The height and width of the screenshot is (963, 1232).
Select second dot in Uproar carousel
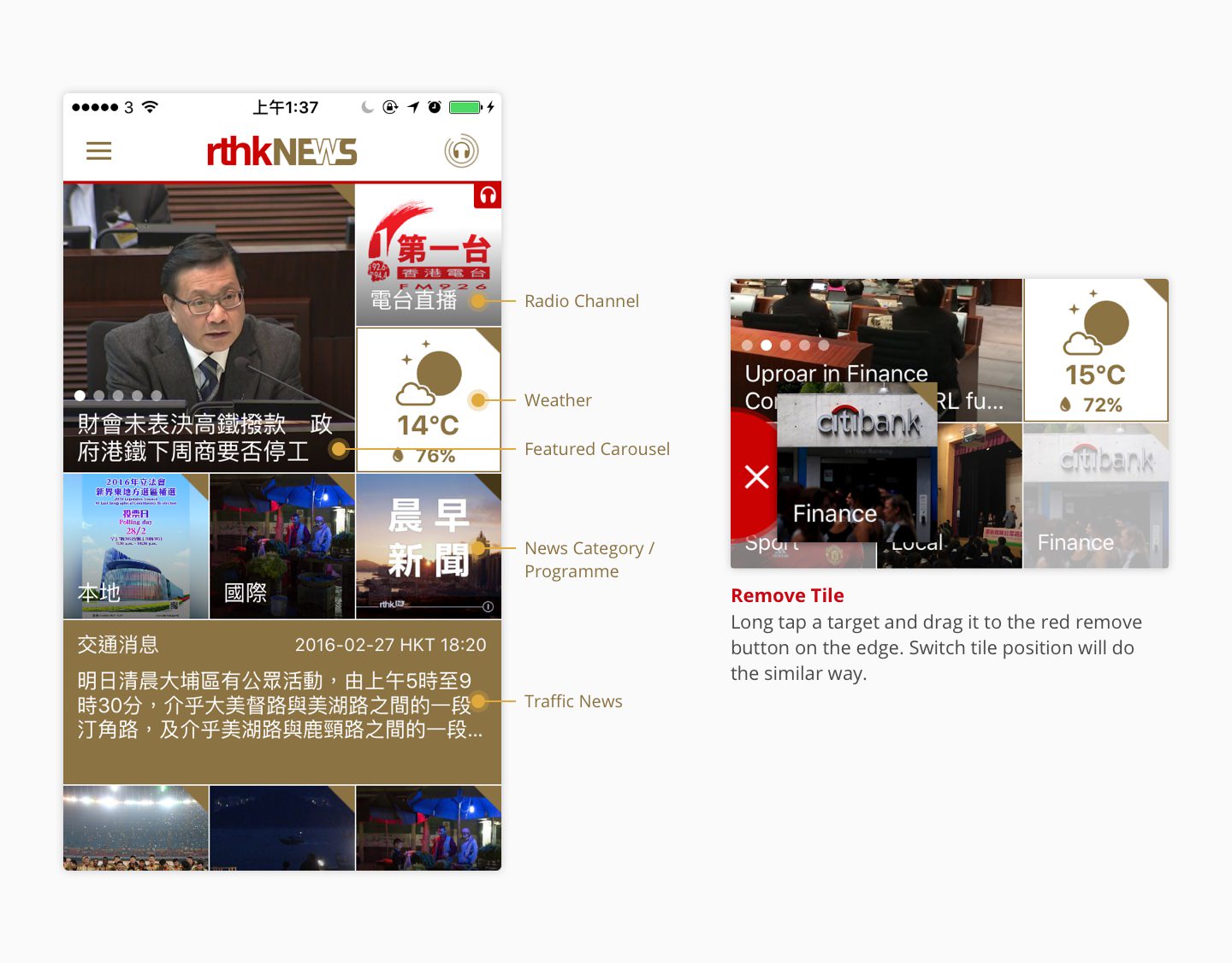pos(767,346)
